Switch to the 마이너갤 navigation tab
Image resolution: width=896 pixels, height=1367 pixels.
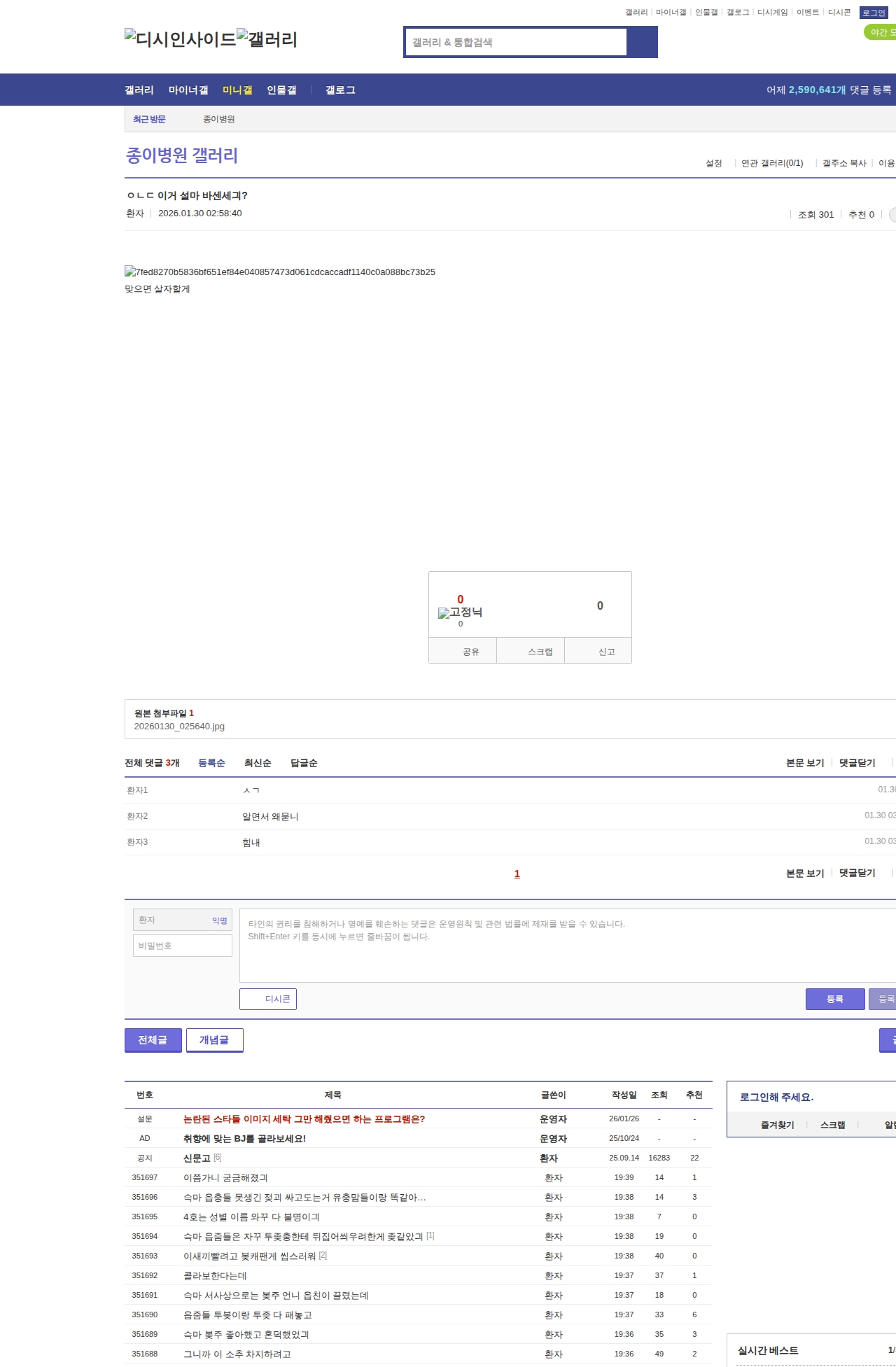(x=188, y=90)
